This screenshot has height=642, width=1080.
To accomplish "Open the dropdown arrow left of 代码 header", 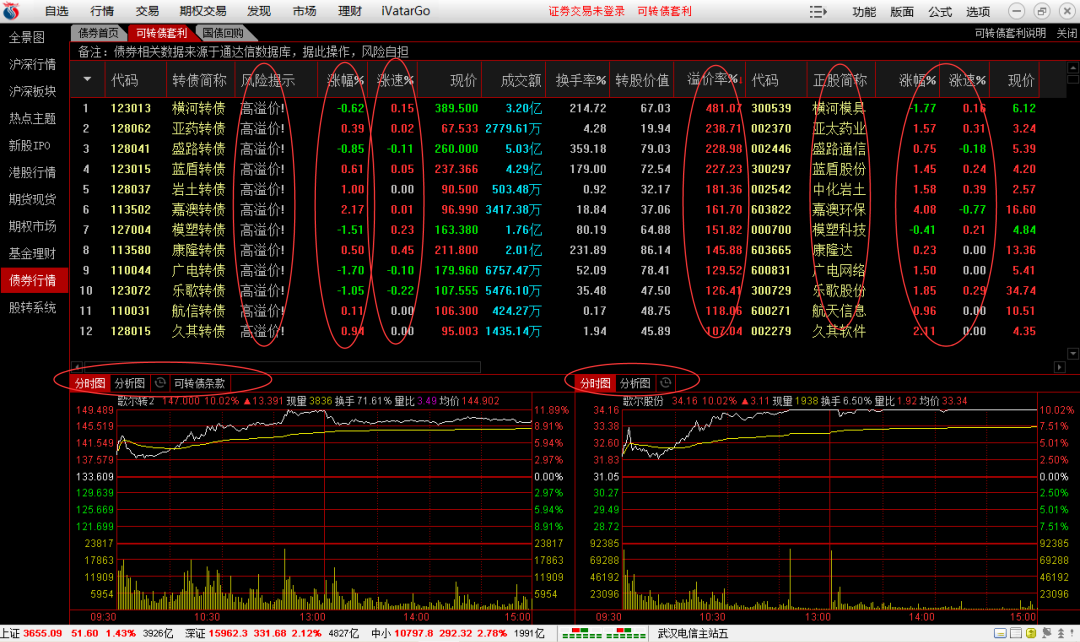I will pos(87,80).
